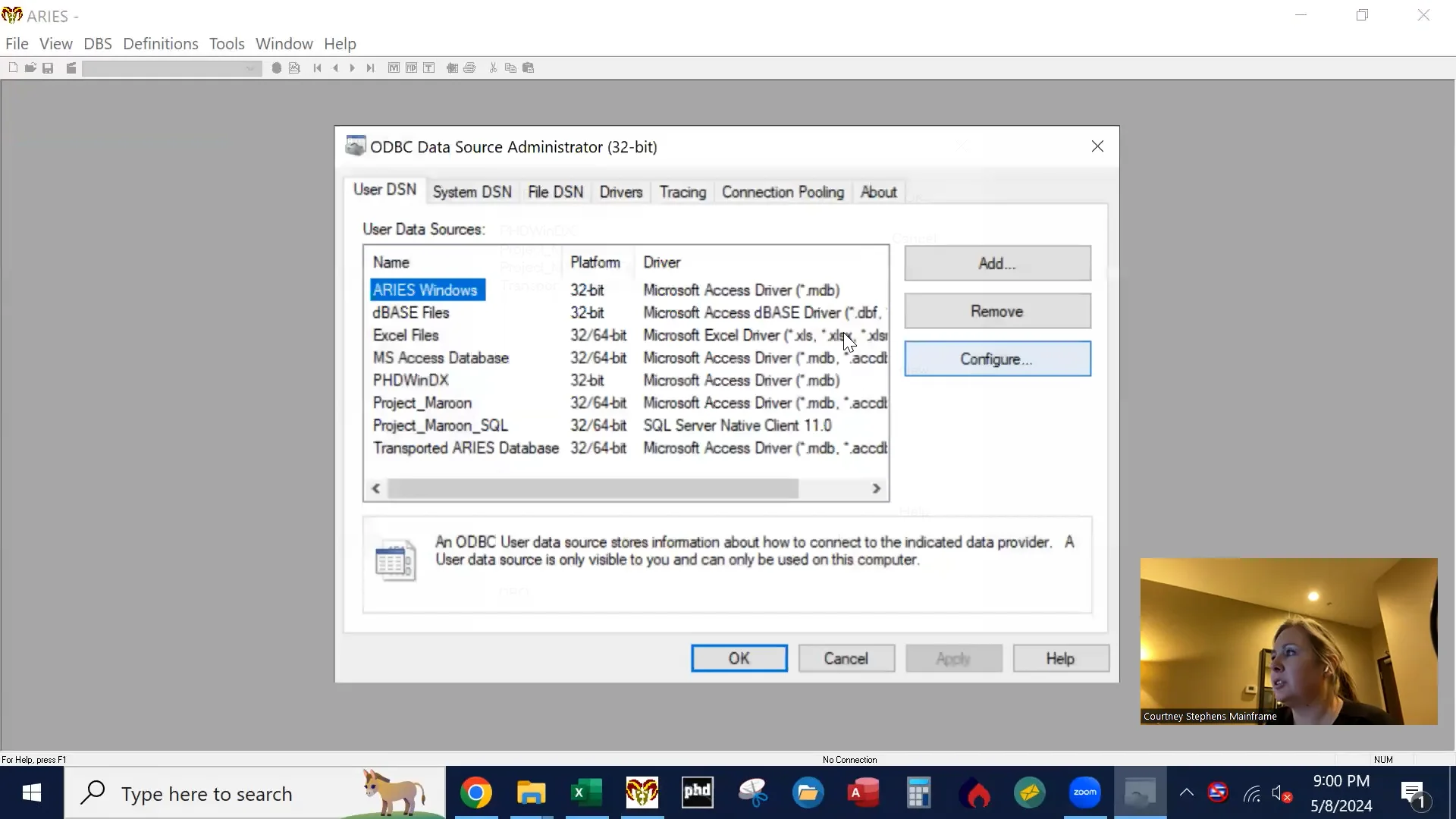Click ARIES ram icon in taskbar
This screenshot has height=819, width=1456.
[x=642, y=793]
